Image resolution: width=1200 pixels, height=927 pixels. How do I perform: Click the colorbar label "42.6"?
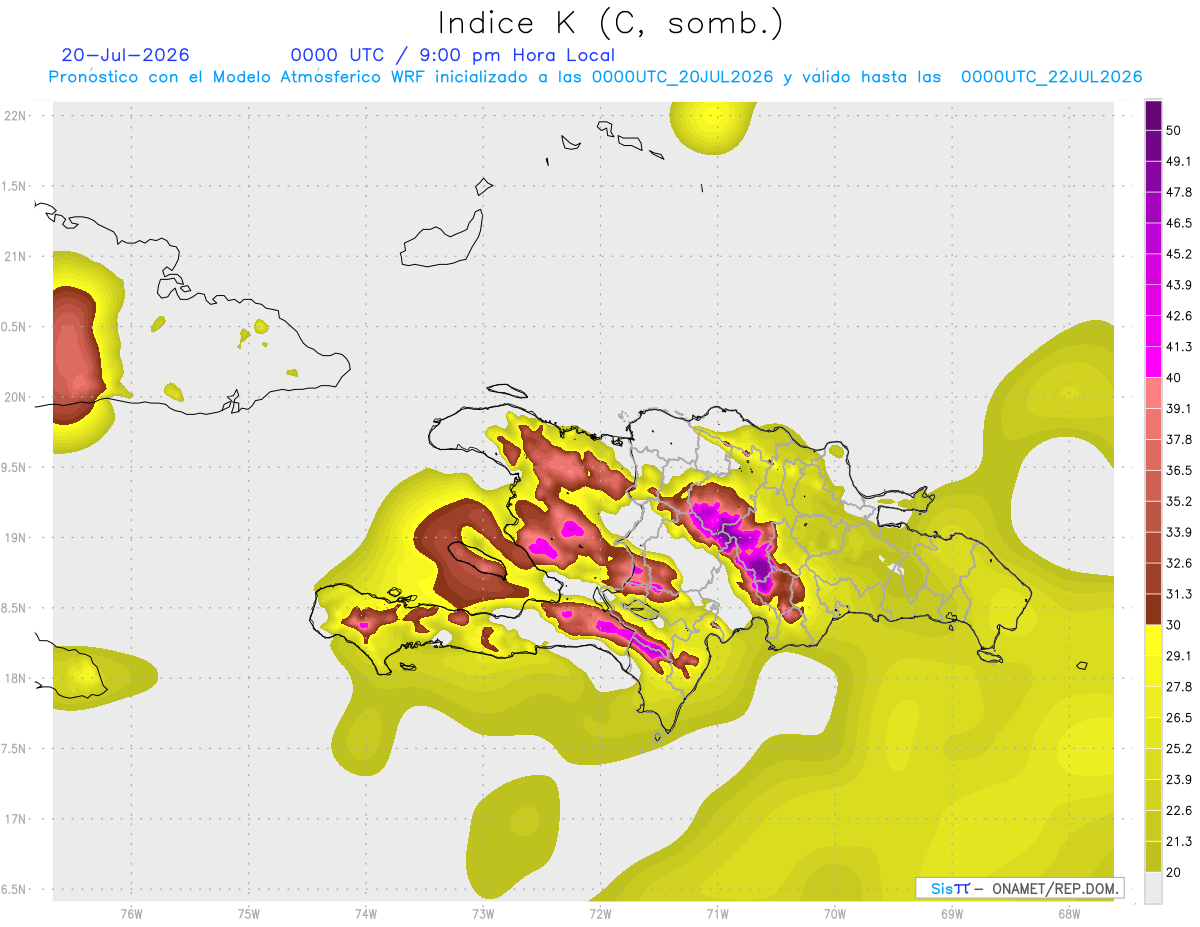pyautogui.click(x=1179, y=316)
